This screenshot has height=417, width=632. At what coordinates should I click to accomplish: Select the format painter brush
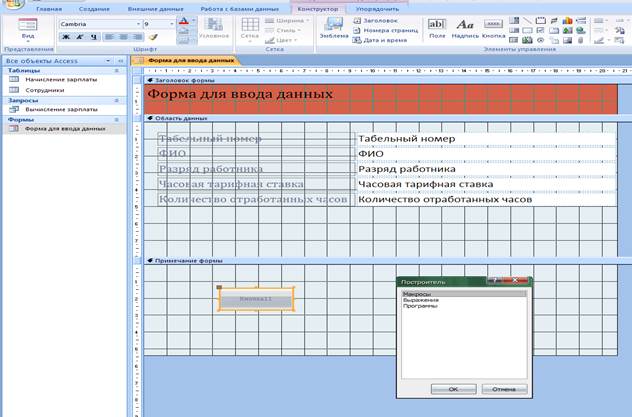(x=153, y=37)
